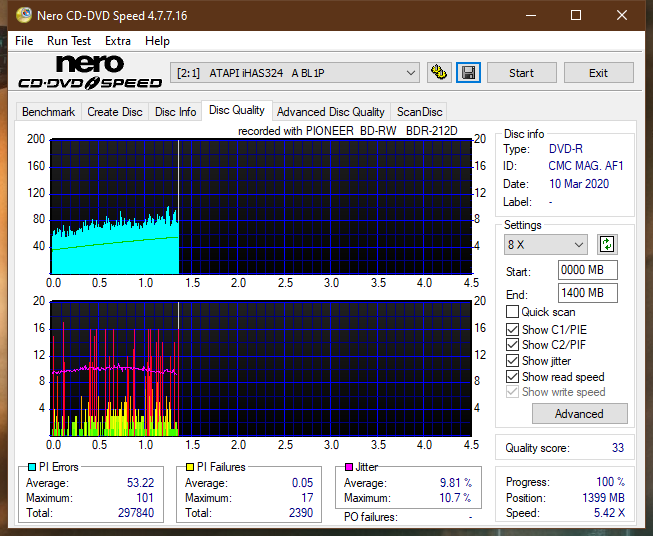Click the PI failures lower graph area
The width and height of the screenshot is (653, 536).
point(261,369)
